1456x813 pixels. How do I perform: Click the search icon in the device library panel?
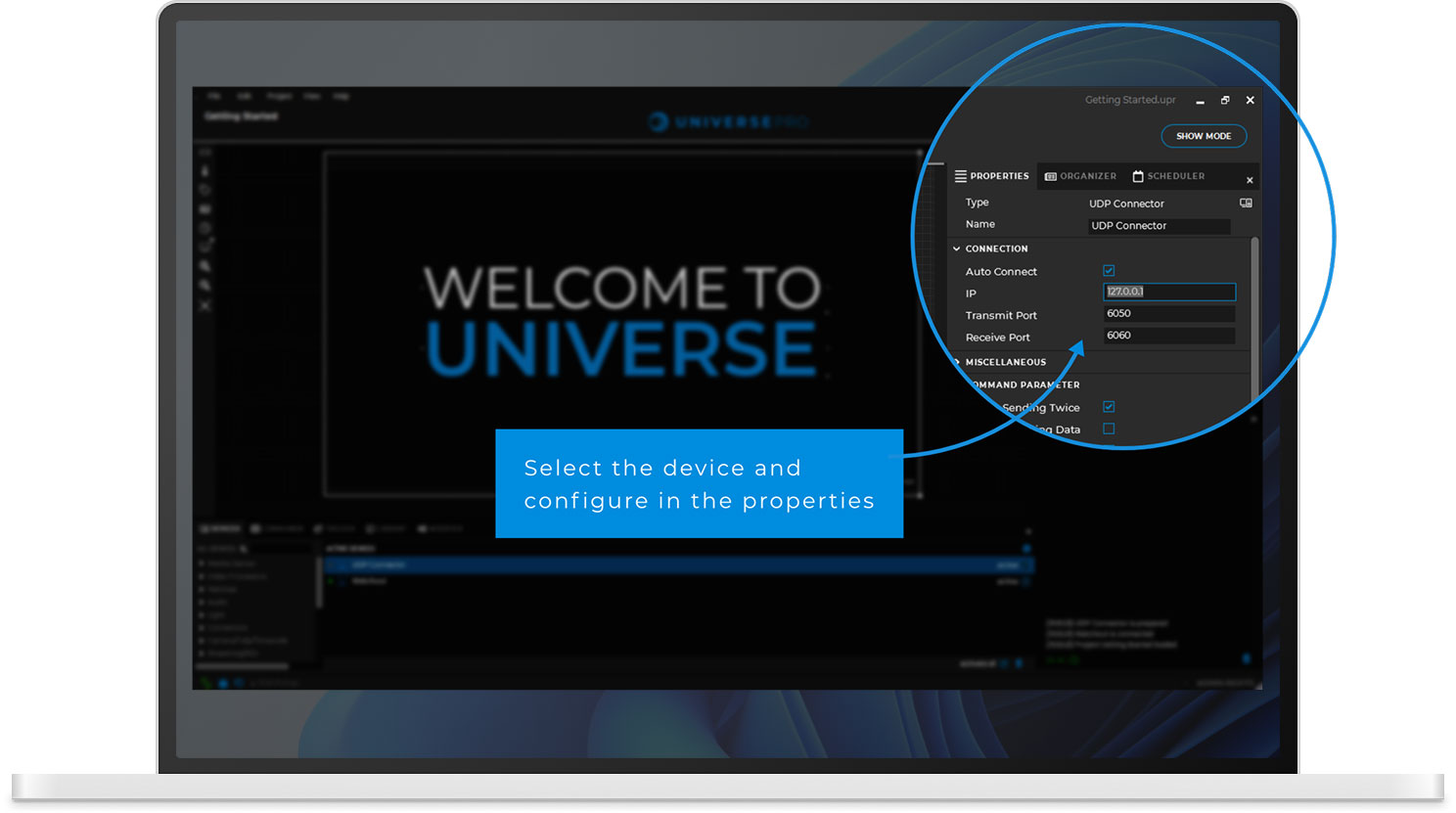pos(244,549)
